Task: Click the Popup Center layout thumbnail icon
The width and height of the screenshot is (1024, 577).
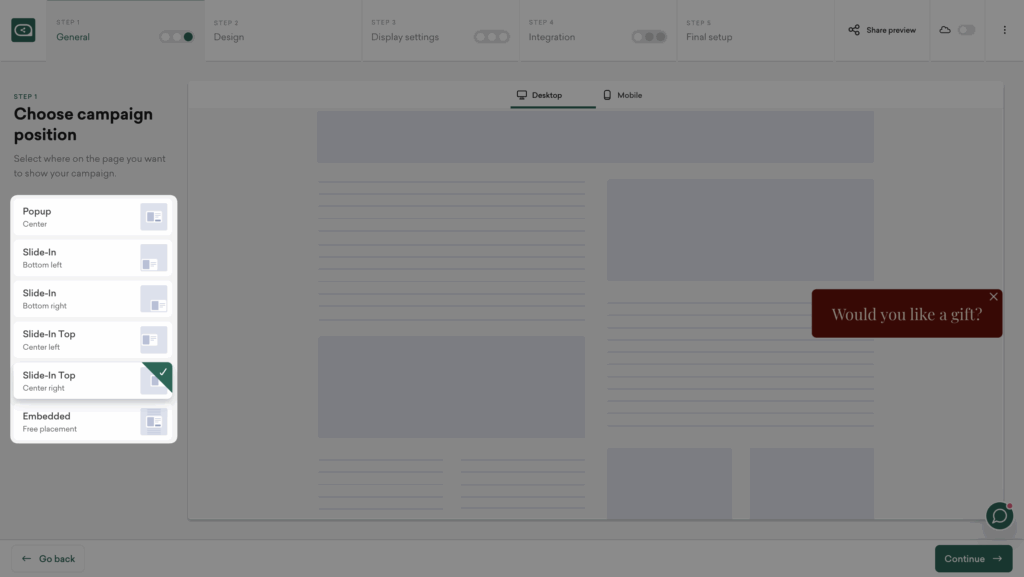Action: point(153,217)
